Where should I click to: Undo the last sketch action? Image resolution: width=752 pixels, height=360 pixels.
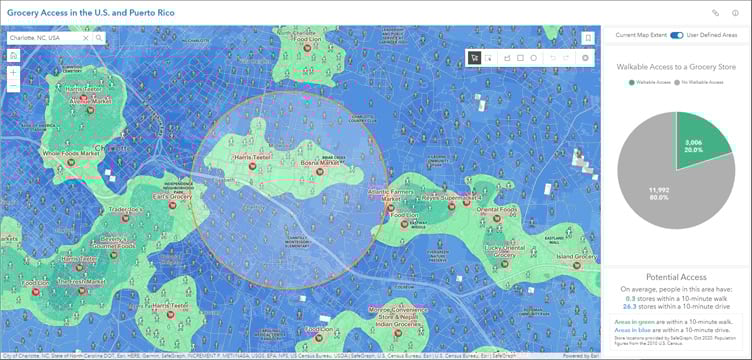click(552, 58)
